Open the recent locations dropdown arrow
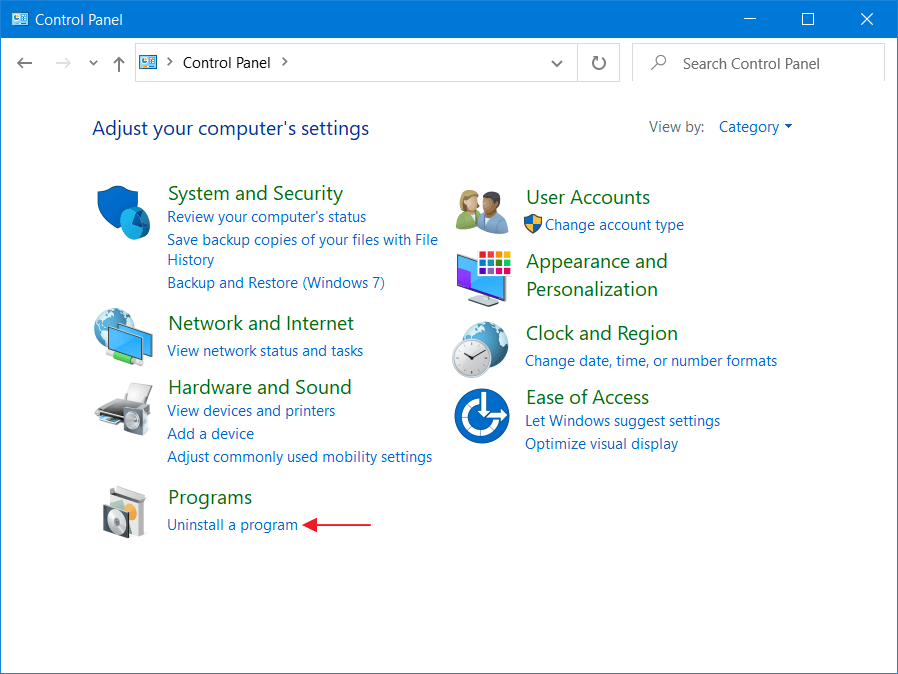This screenshot has width=898, height=674. click(93, 63)
